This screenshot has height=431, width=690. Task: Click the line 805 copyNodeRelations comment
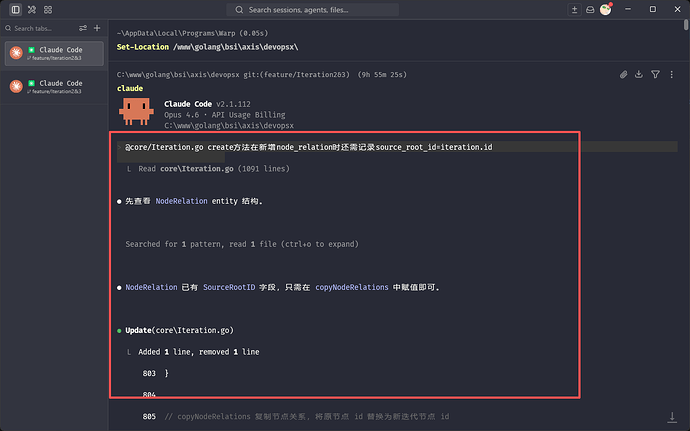(307, 416)
